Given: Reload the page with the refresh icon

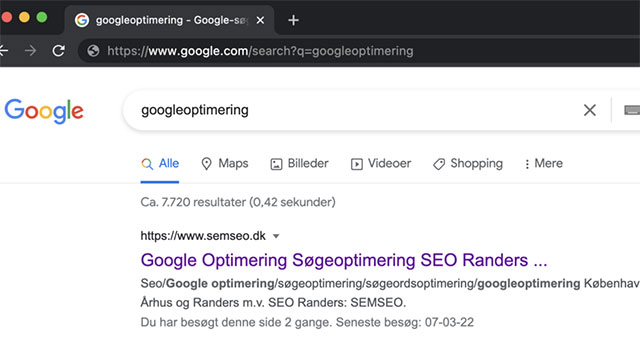Looking at the screenshot, I should coord(58,51).
